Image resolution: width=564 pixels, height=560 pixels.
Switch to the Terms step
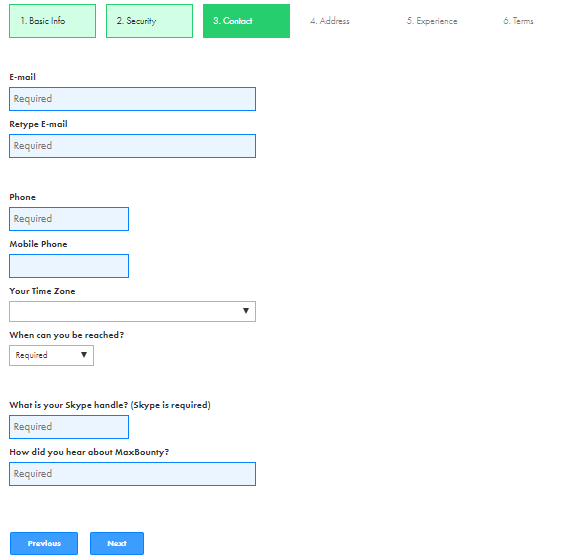518,21
